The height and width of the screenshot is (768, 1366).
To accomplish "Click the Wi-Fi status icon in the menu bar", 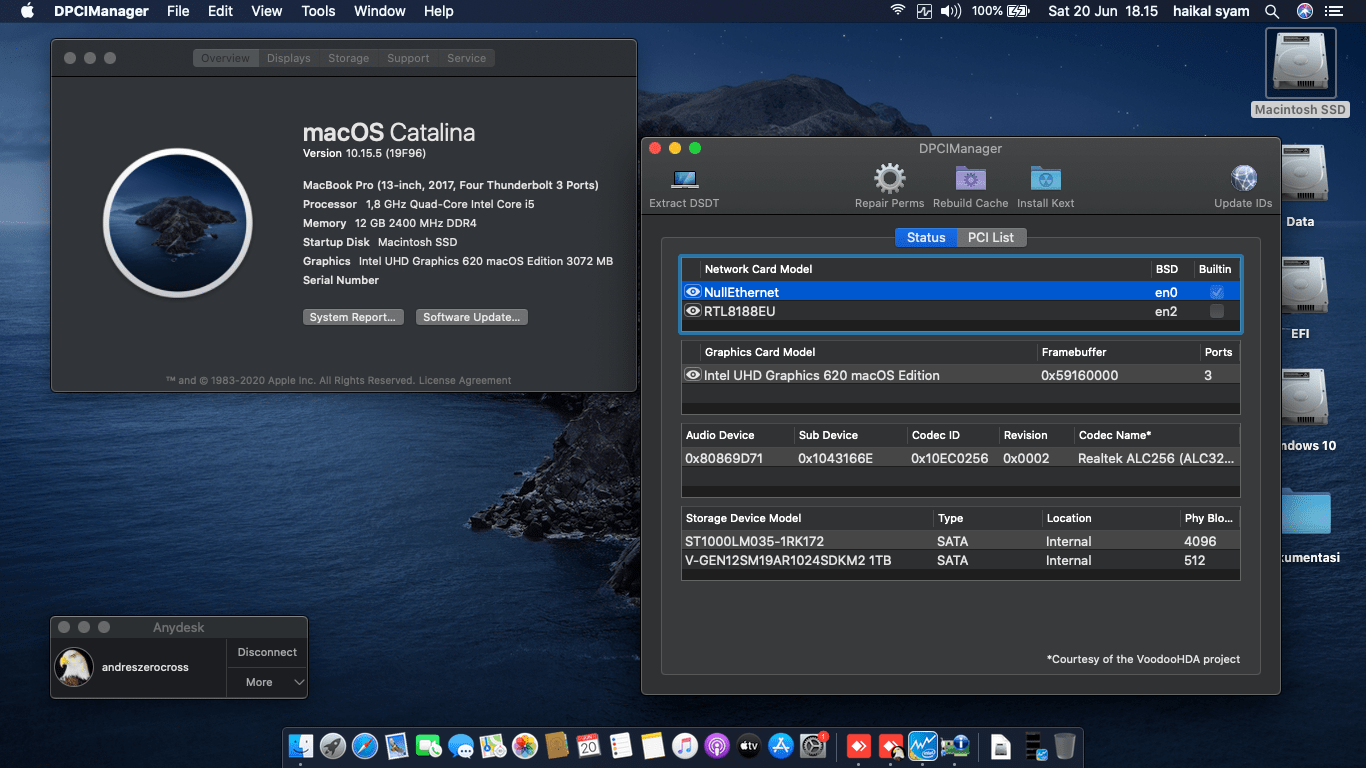I will click(897, 11).
